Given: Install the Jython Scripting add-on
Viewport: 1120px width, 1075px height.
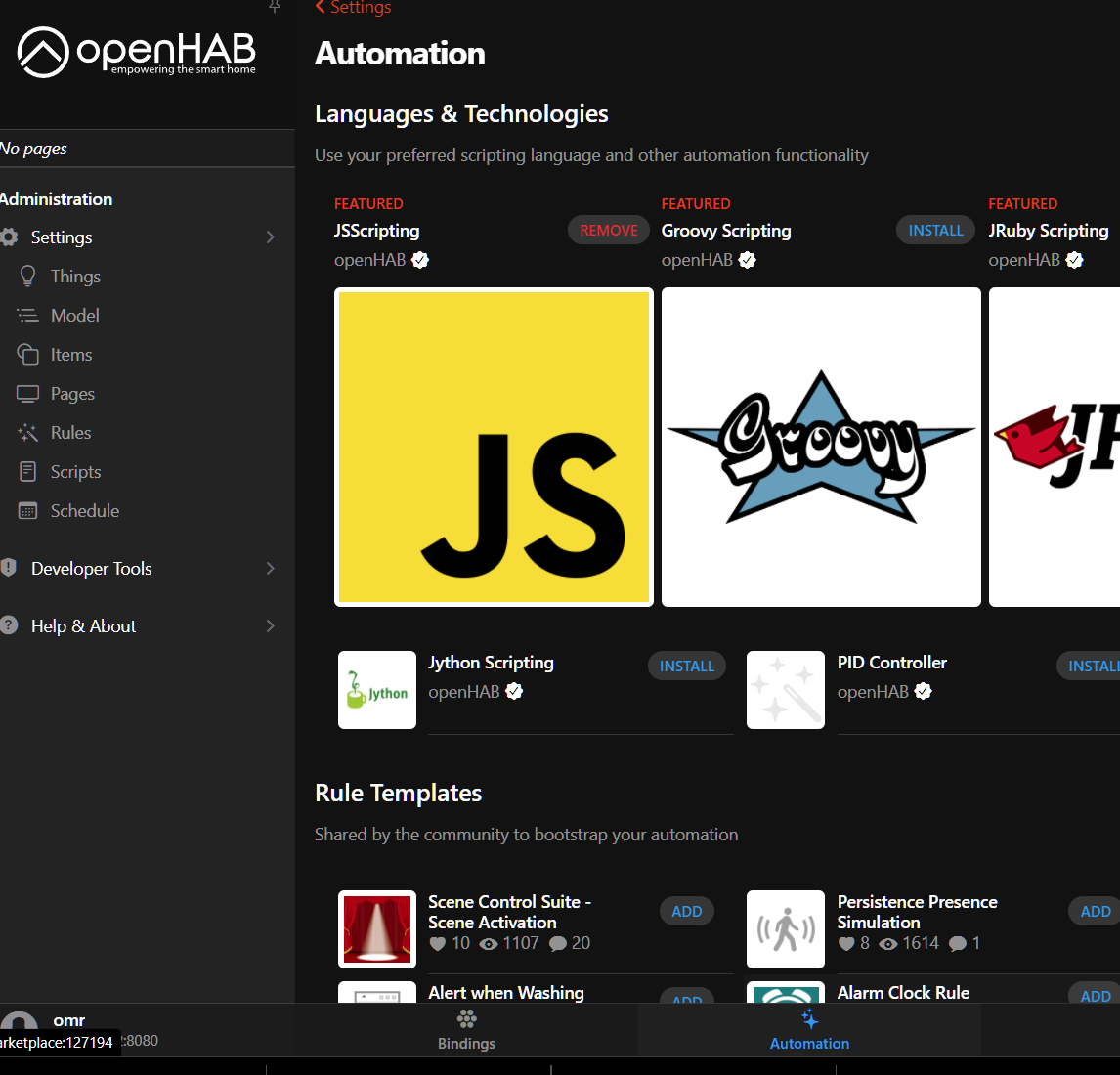Looking at the screenshot, I should (x=686, y=666).
